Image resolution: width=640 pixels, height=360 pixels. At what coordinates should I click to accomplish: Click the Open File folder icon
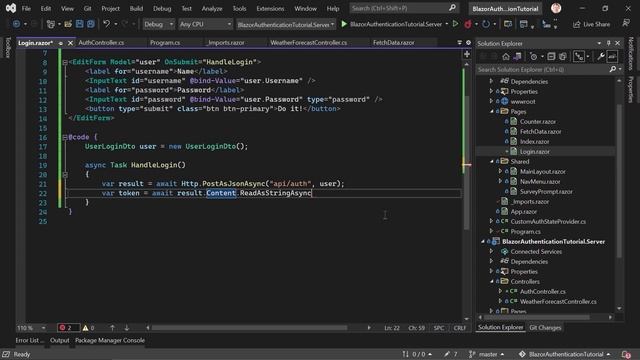pyautogui.click(x=68, y=24)
